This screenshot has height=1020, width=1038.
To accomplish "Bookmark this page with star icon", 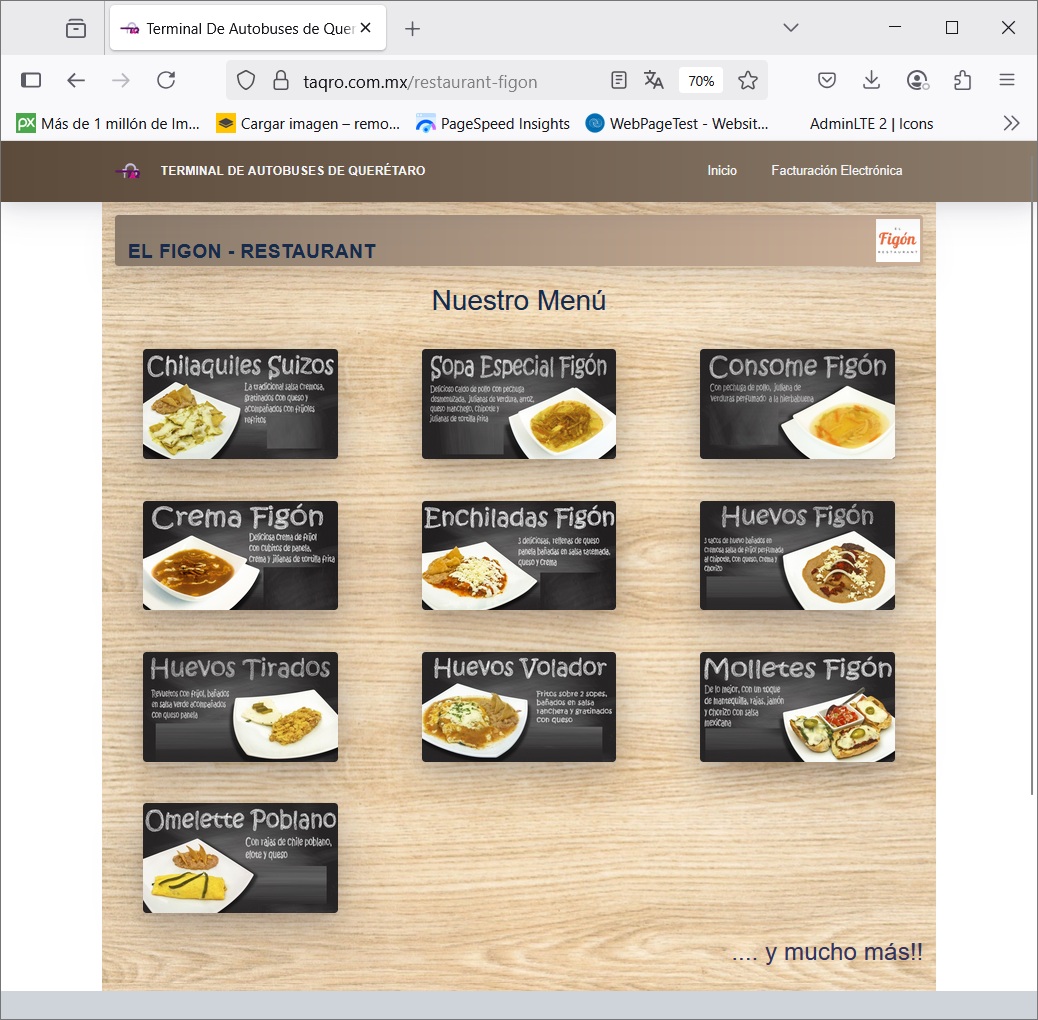I will 747,81.
